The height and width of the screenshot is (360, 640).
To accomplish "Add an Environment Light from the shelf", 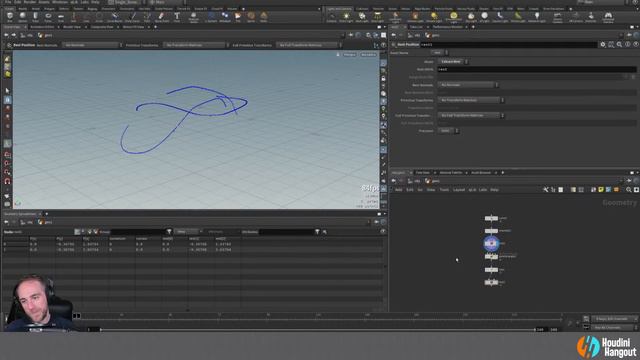I will (453, 17).
